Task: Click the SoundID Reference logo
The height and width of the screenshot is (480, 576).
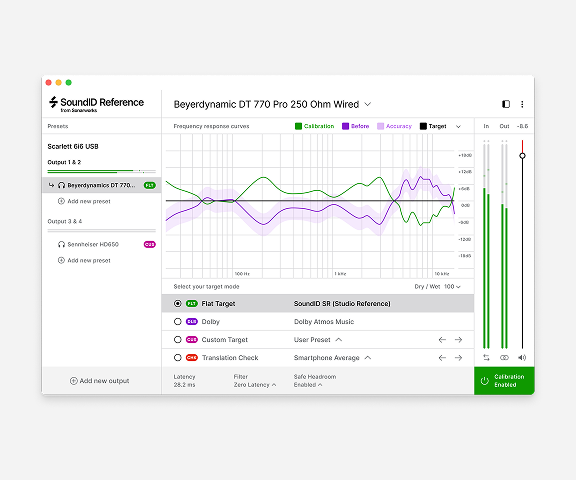Action: click(x=96, y=104)
